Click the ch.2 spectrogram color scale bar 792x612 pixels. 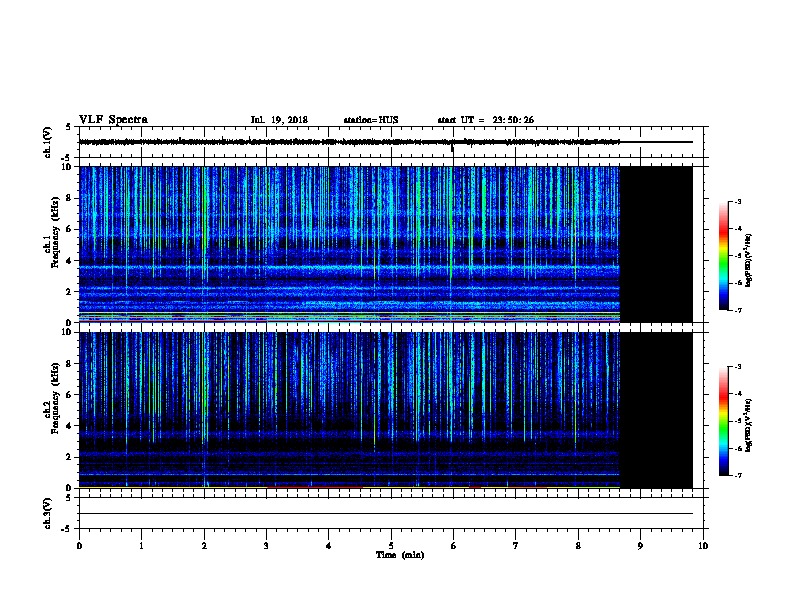pyautogui.click(x=724, y=421)
